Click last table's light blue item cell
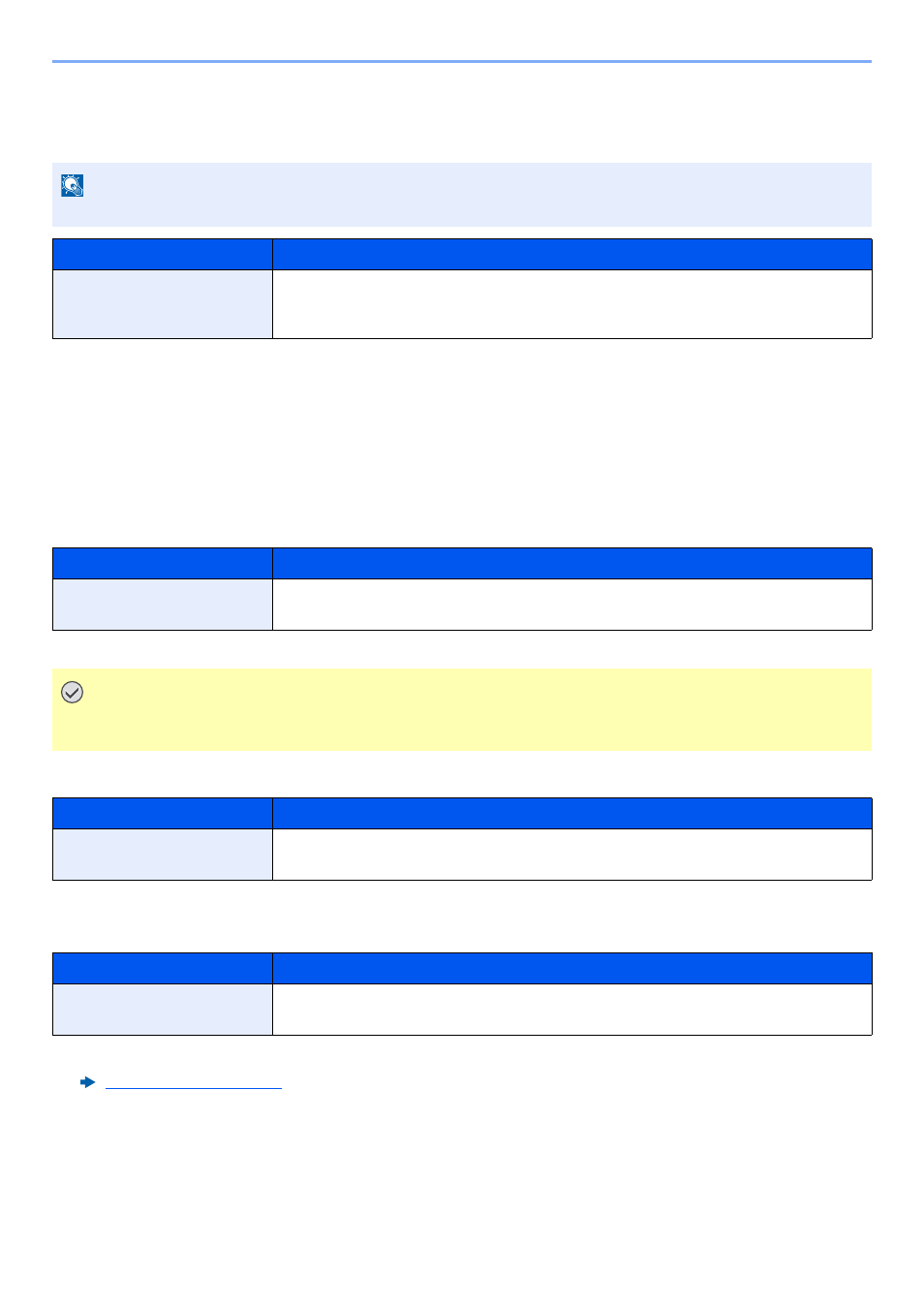Image resolution: width=924 pixels, height=1308 pixels. pyautogui.click(x=163, y=1010)
